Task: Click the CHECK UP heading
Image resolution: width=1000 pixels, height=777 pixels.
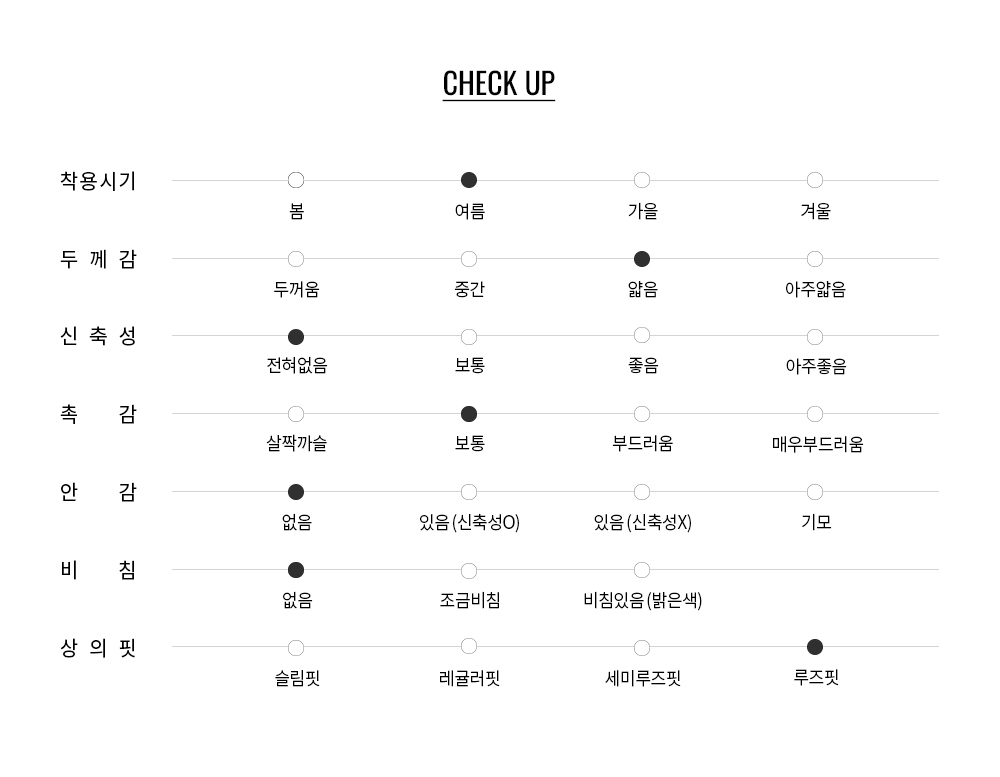Action: (499, 83)
